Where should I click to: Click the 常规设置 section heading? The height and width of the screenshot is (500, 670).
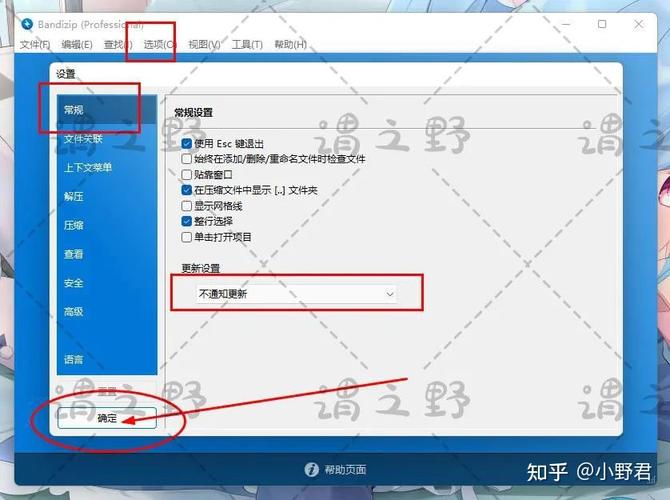(193, 113)
